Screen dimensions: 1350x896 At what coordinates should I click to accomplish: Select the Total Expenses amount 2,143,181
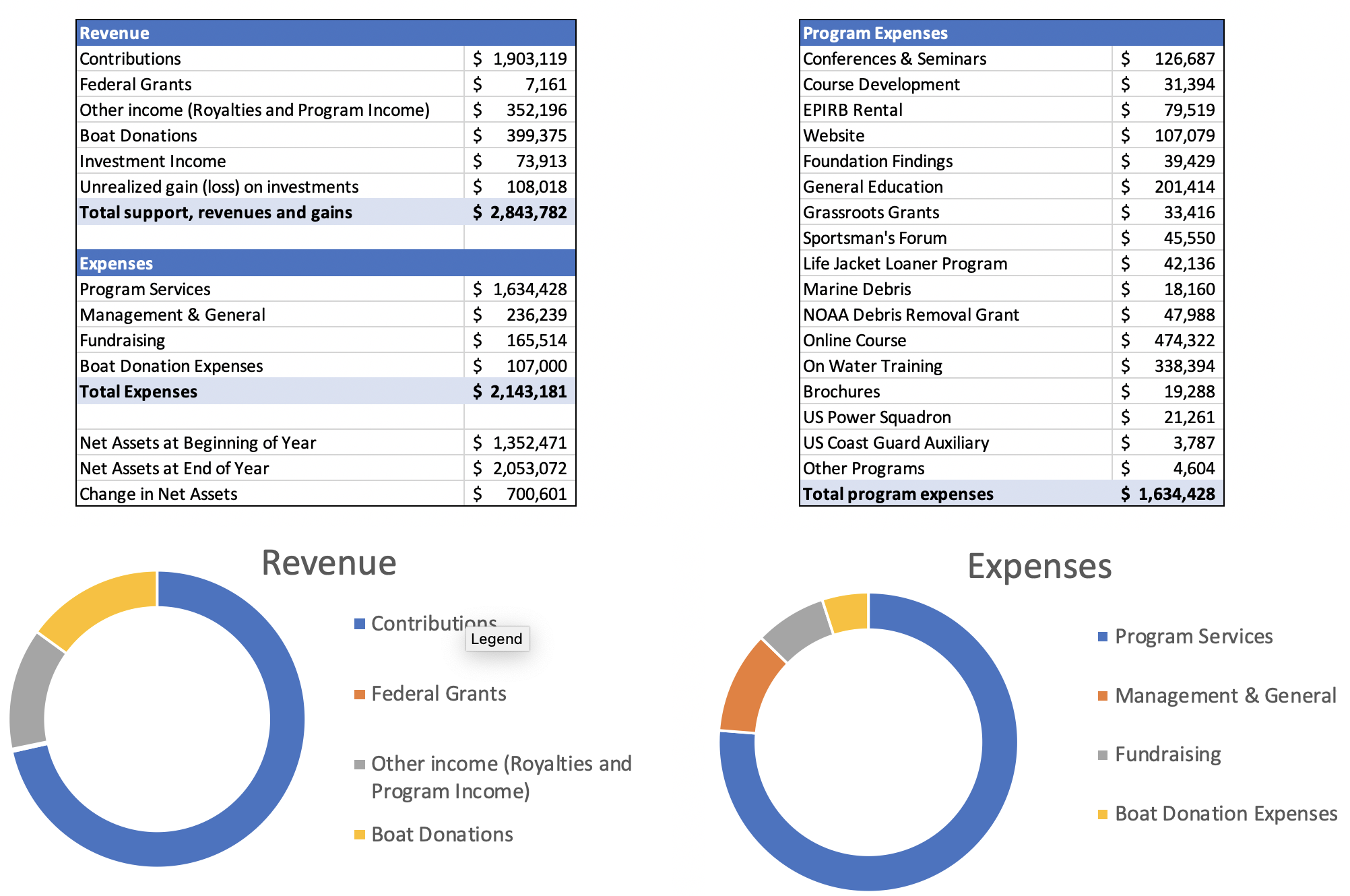click(519, 391)
